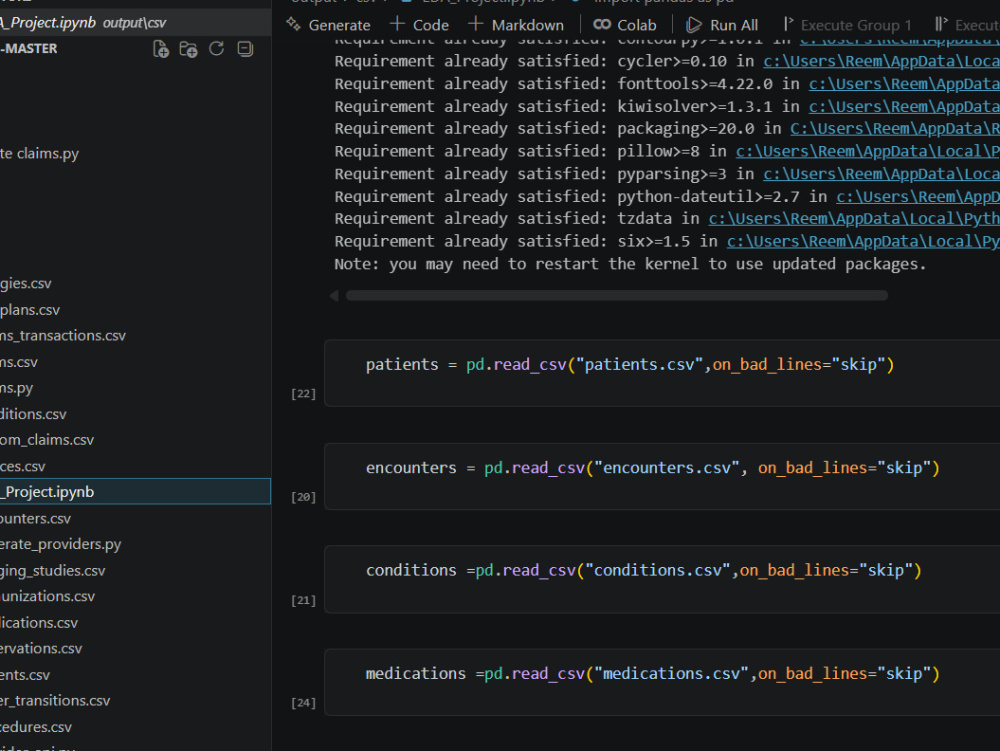Select highlighted '_Project.ipynb' in explorer

pos(135,492)
